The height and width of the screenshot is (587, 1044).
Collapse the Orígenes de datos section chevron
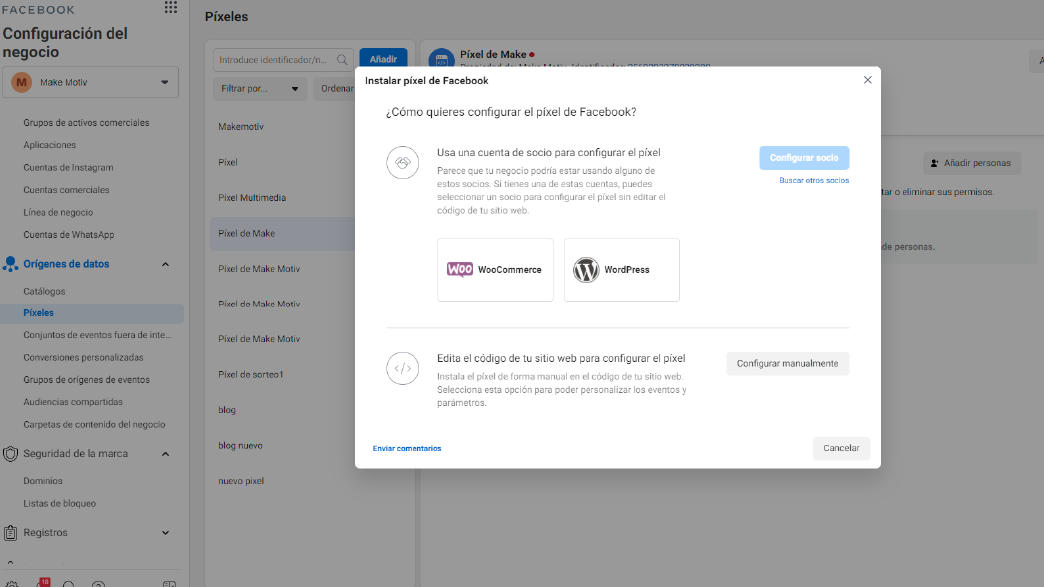point(165,264)
